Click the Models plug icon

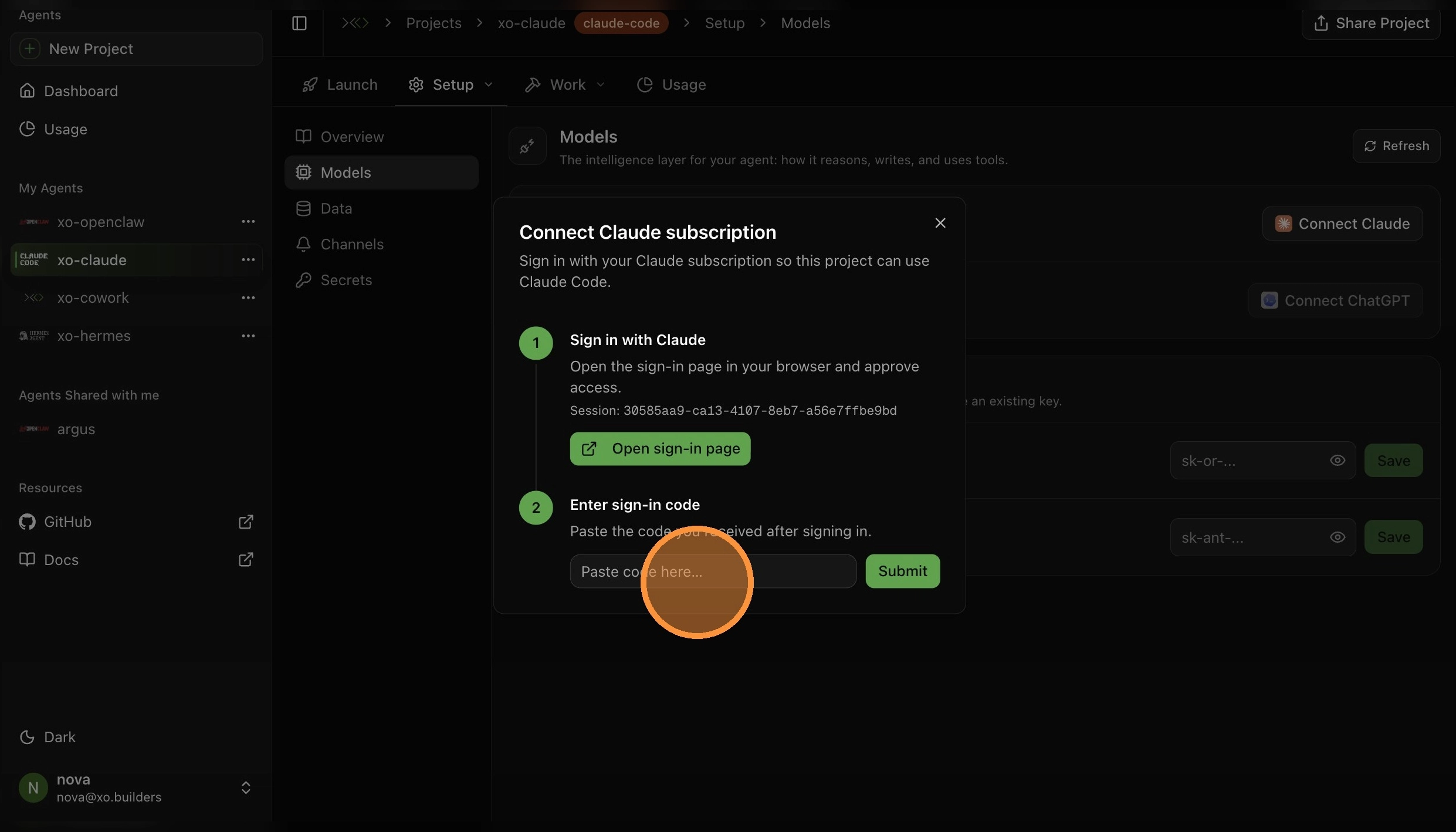pyautogui.click(x=527, y=146)
